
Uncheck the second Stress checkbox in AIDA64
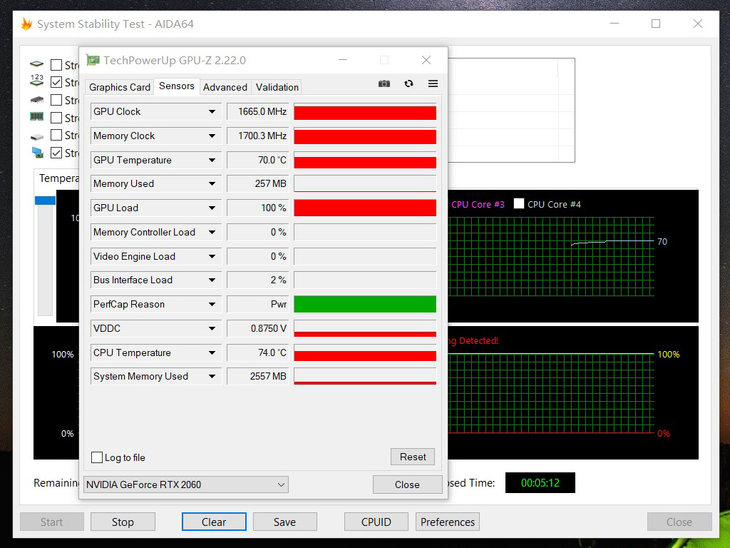(56, 82)
